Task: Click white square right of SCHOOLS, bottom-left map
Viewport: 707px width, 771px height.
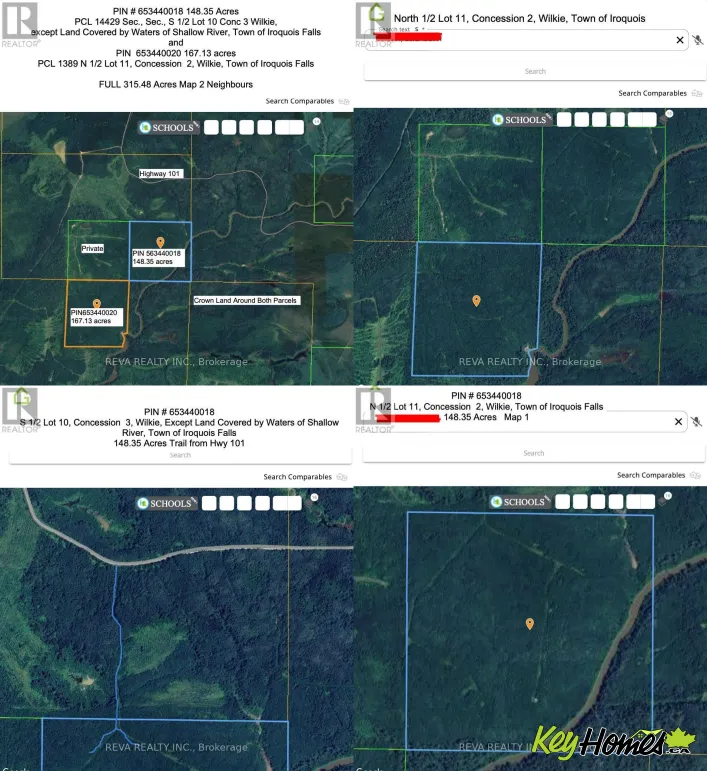Action: click(209, 503)
